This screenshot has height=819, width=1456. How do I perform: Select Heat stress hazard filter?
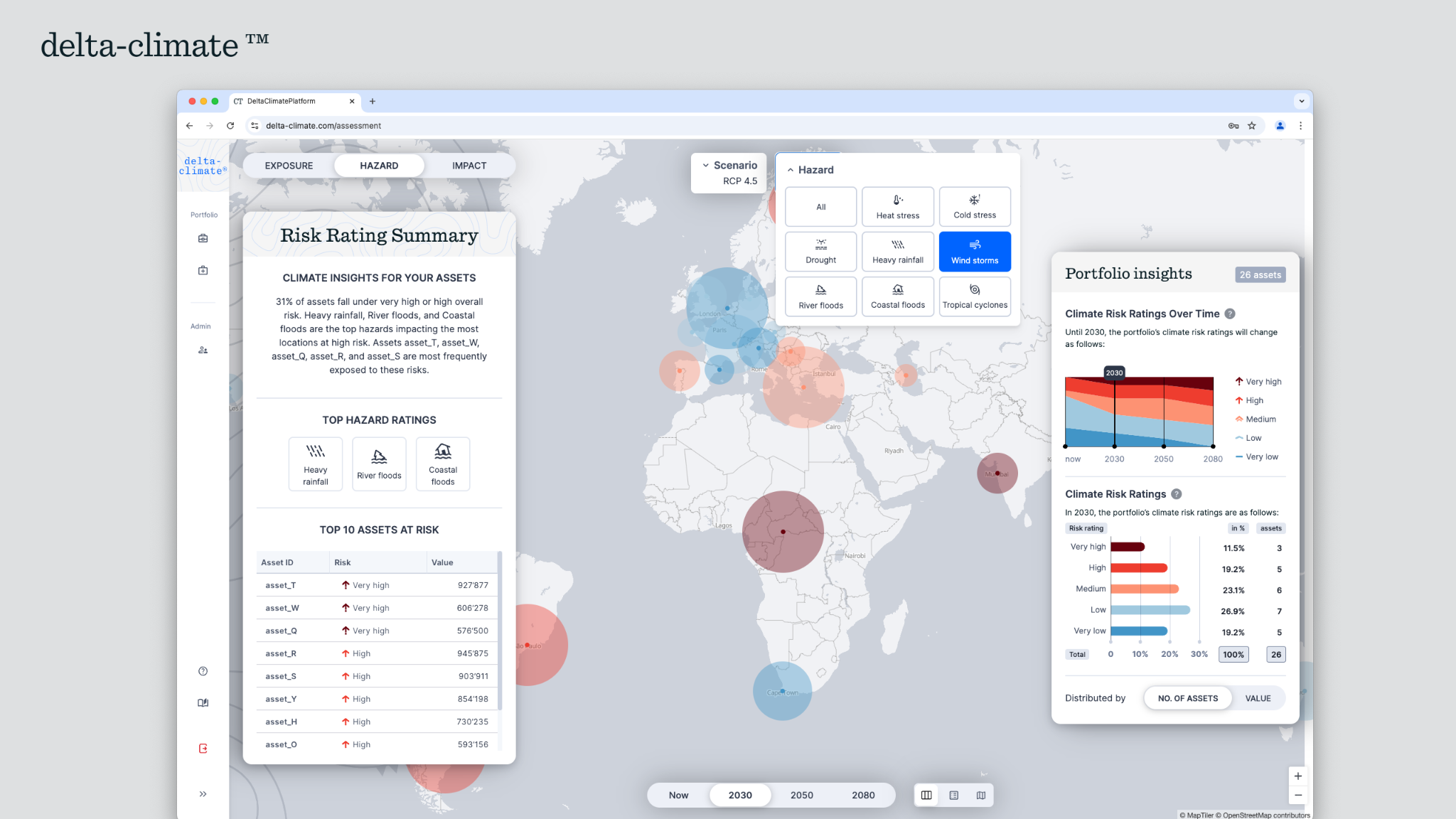898,207
